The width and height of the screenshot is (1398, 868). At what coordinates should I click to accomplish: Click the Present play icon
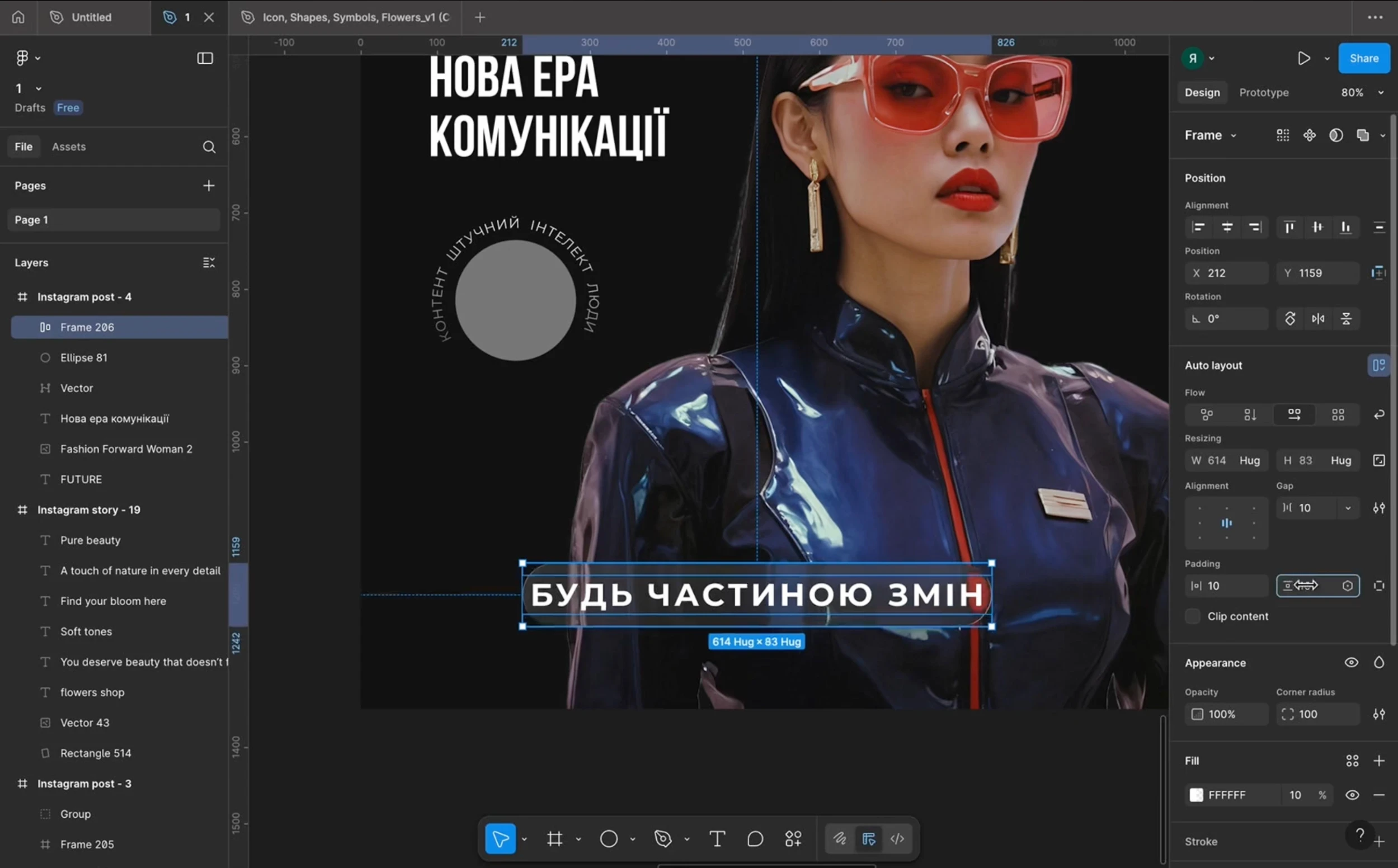1304,58
